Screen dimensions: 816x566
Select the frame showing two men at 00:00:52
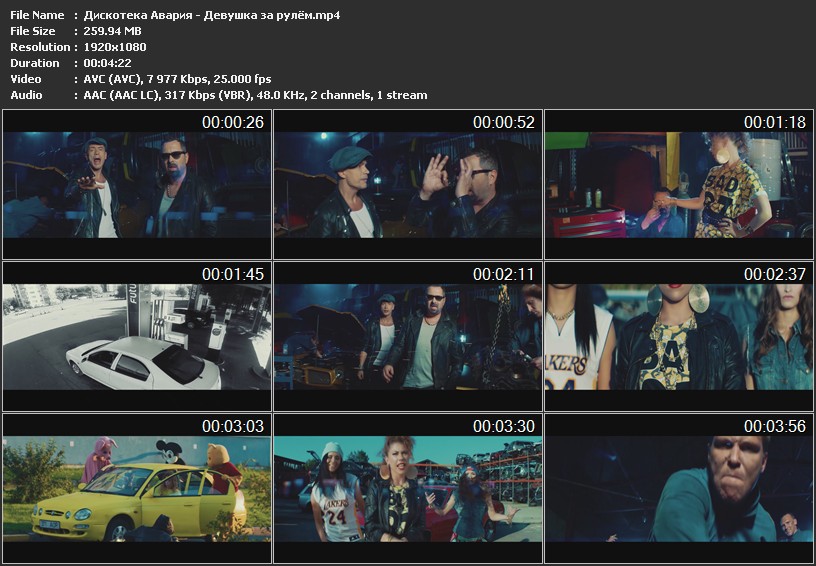point(408,185)
